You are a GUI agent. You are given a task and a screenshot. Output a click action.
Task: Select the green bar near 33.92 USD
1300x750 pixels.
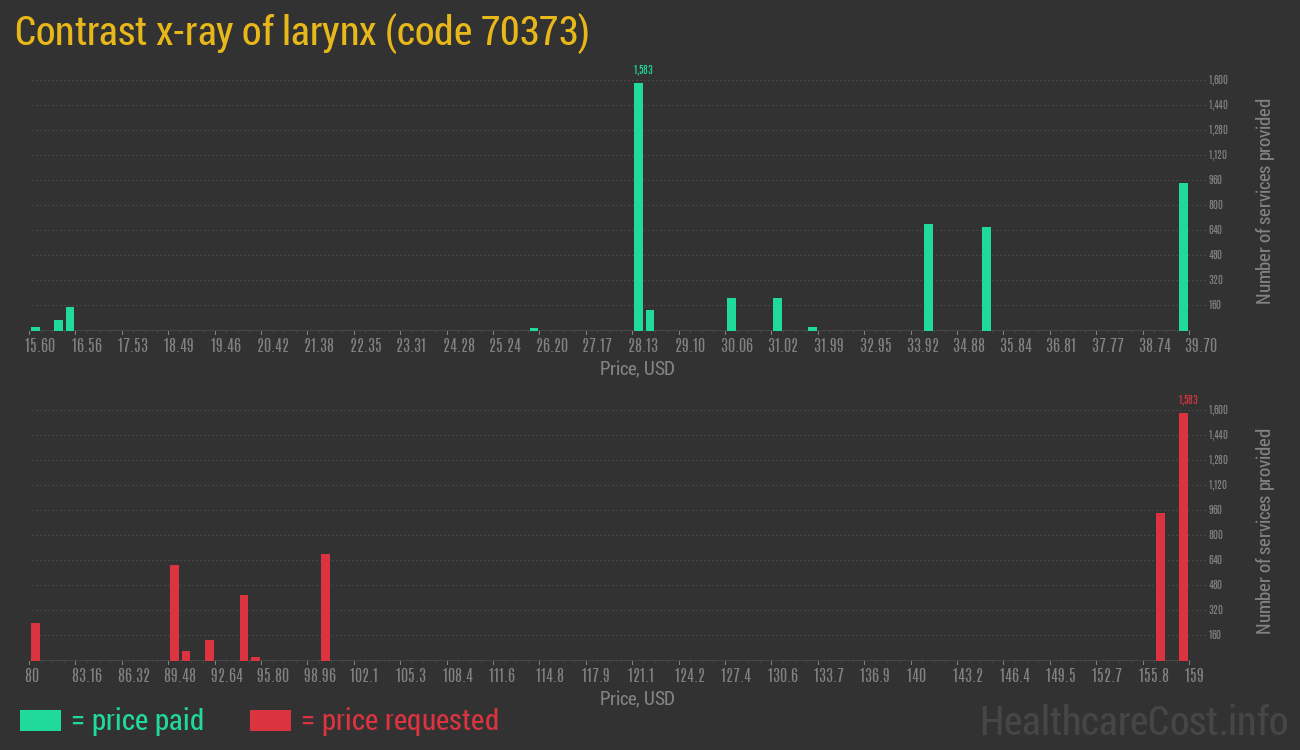click(928, 277)
